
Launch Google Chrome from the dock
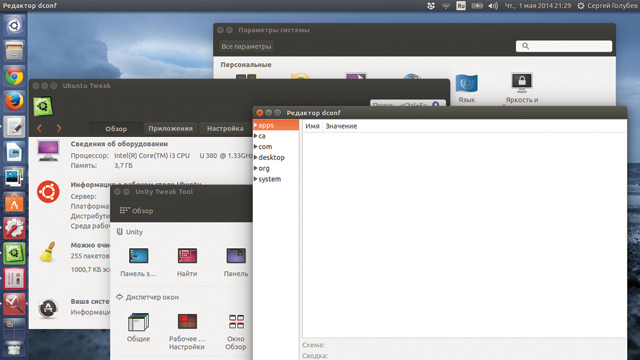click(14, 76)
